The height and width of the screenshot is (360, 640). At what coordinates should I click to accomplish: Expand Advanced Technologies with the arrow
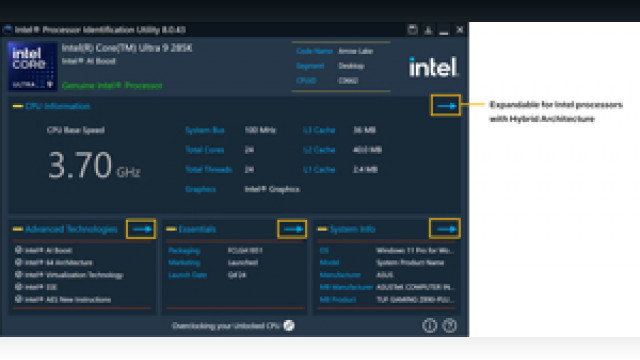141,229
